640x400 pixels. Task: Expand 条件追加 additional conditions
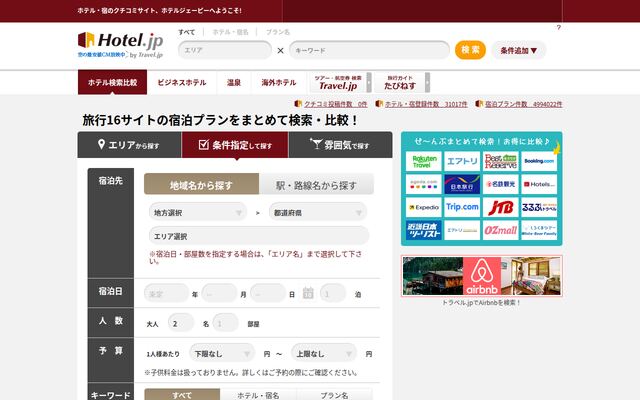(518, 50)
